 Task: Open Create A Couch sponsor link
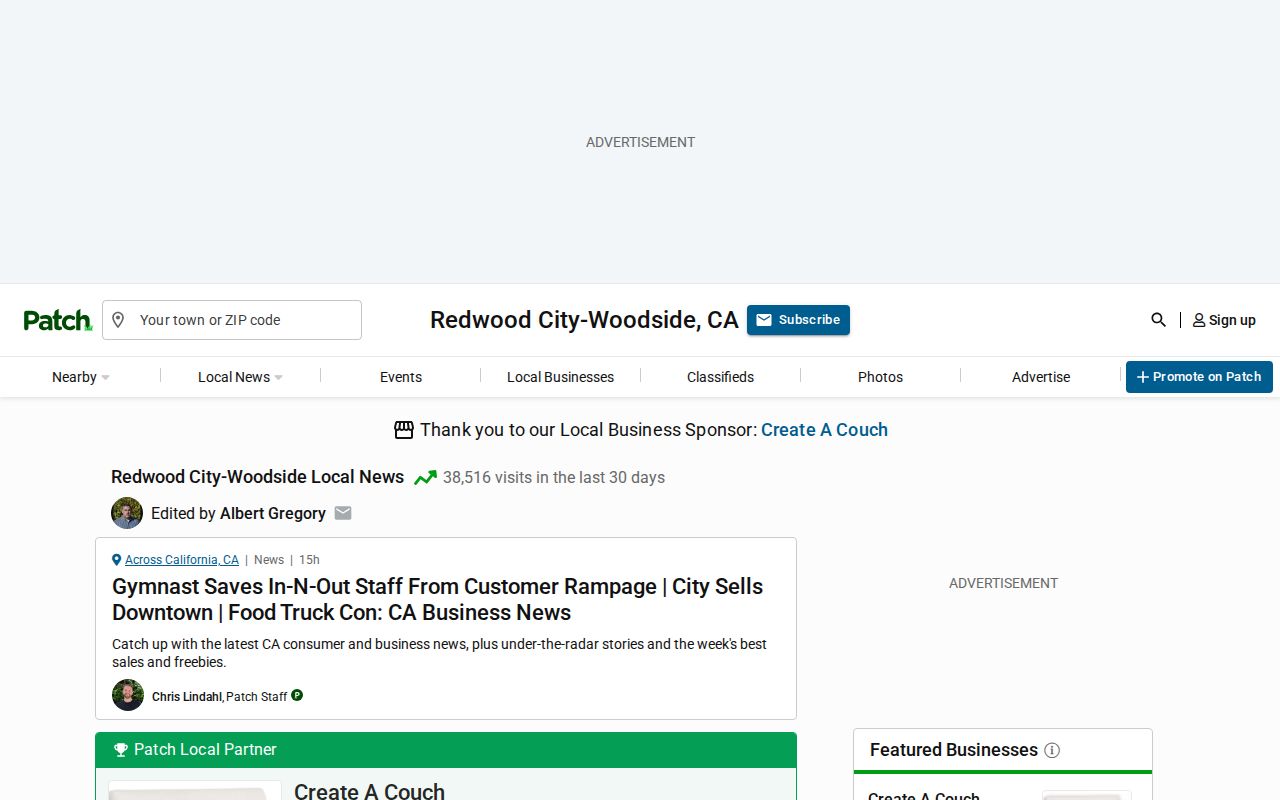(824, 430)
